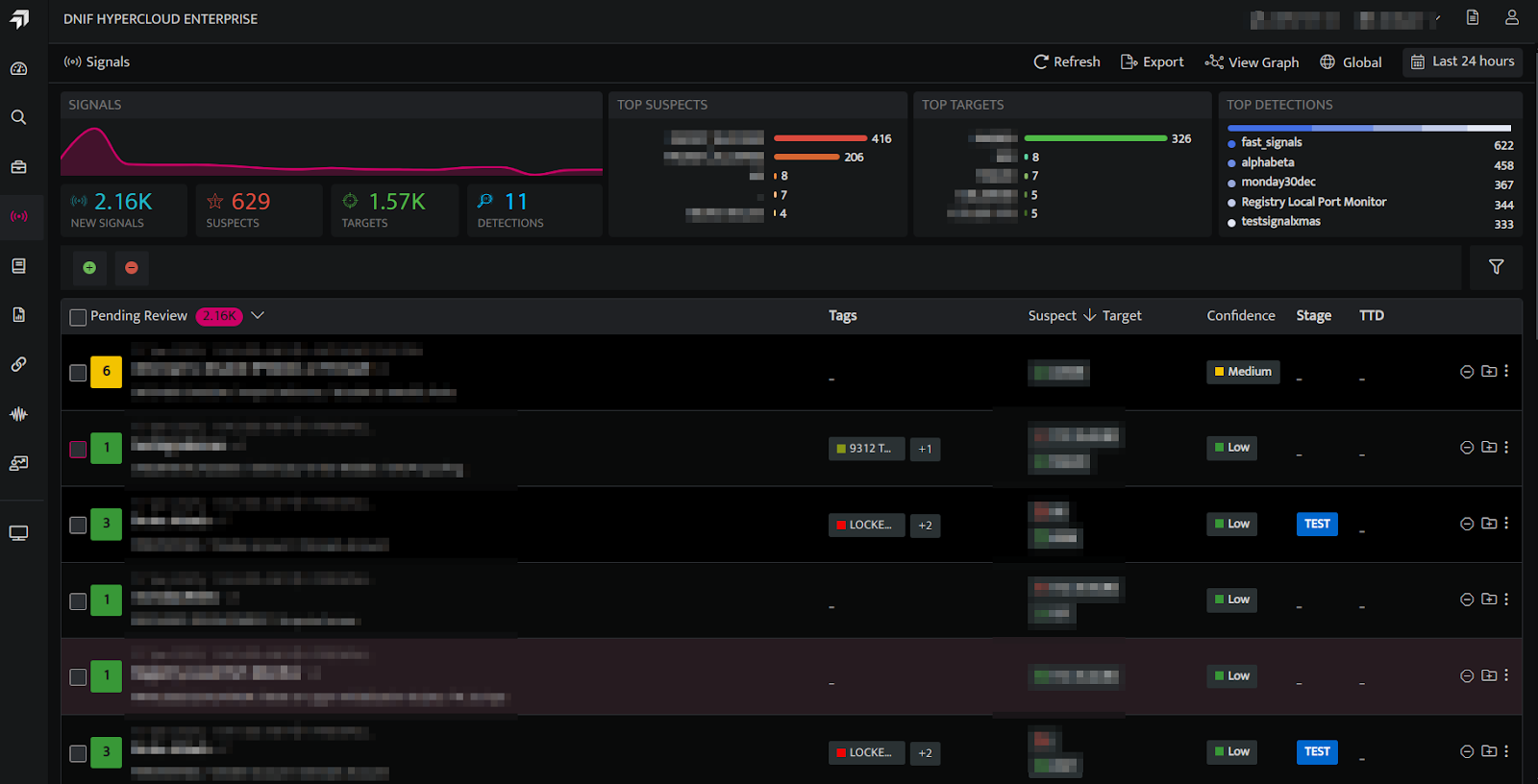The image size is (1538, 784).
Task: Open the user profile icon
Action: pyautogui.click(x=1512, y=17)
